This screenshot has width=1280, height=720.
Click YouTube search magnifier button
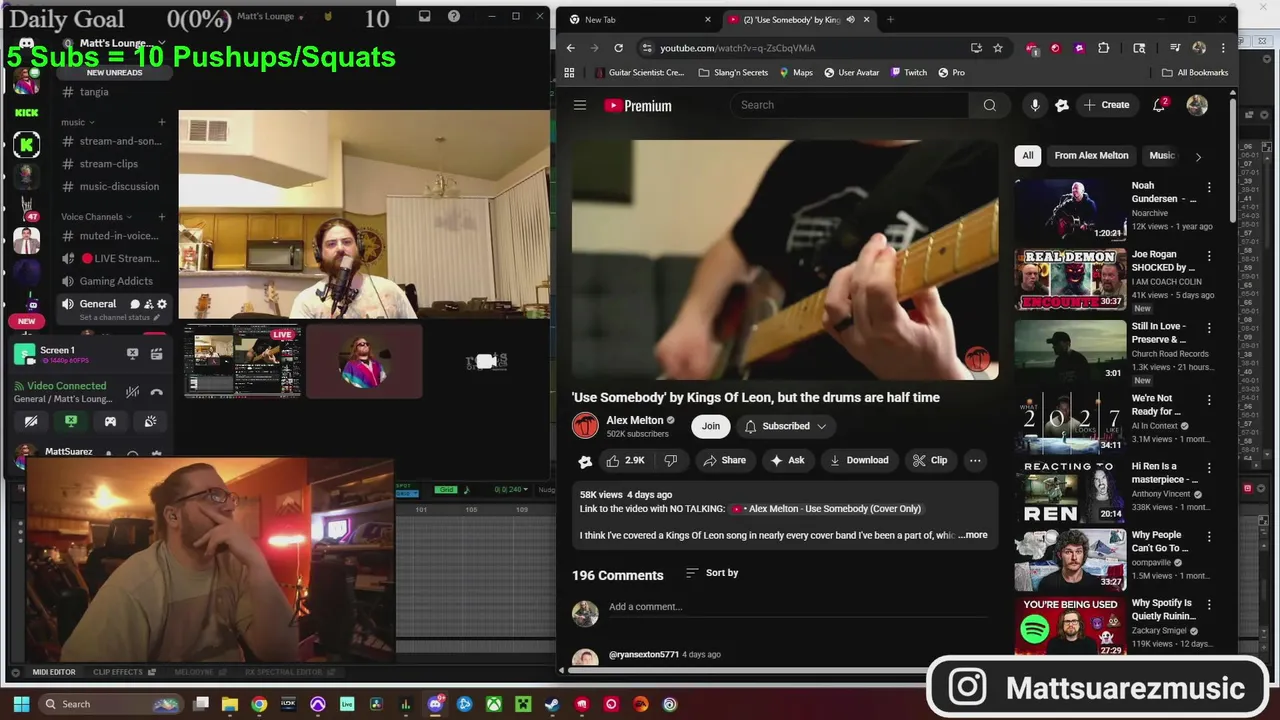[x=989, y=105]
